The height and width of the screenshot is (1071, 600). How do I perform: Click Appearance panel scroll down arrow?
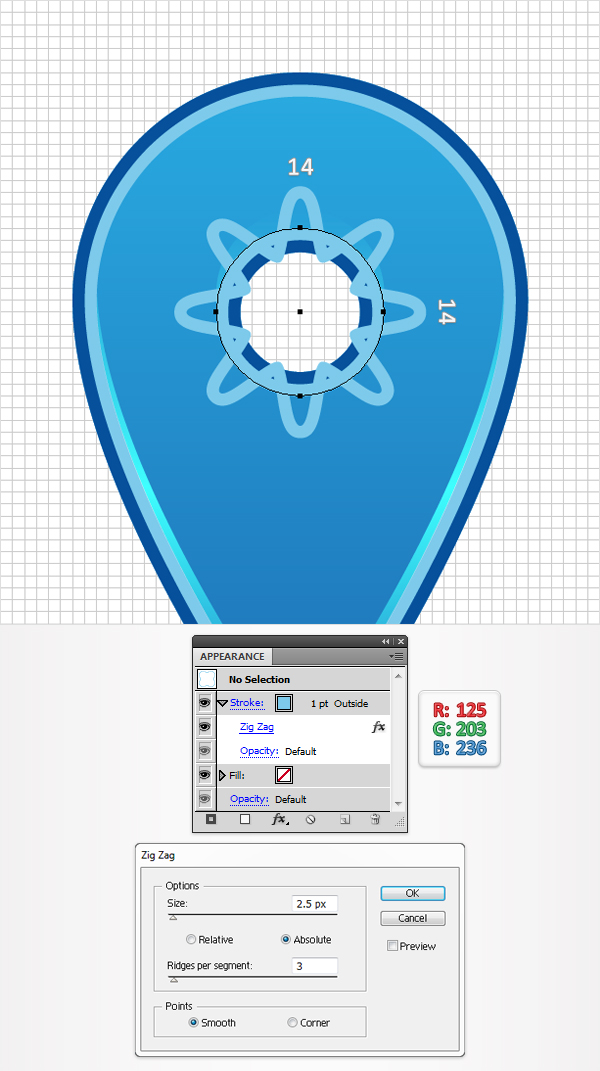coord(398,804)
